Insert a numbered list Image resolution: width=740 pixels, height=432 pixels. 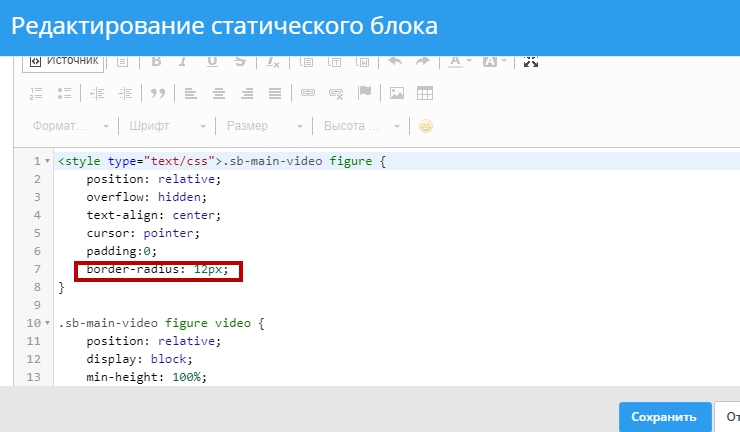pos(37,93)
